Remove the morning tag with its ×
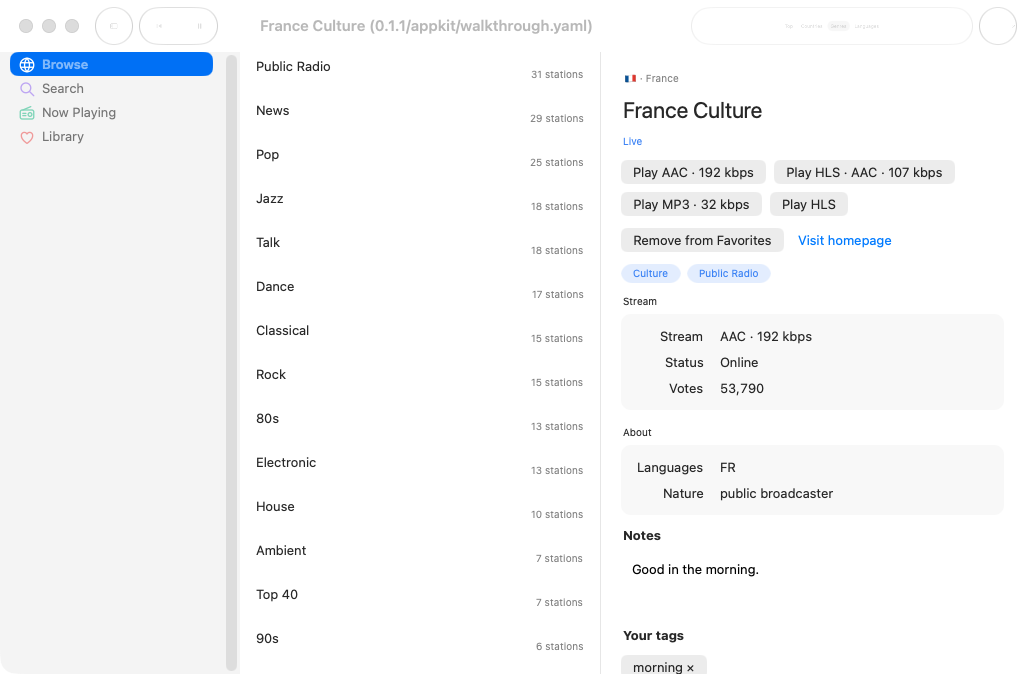Viewport: 1024px width, 674px height. 690,667
